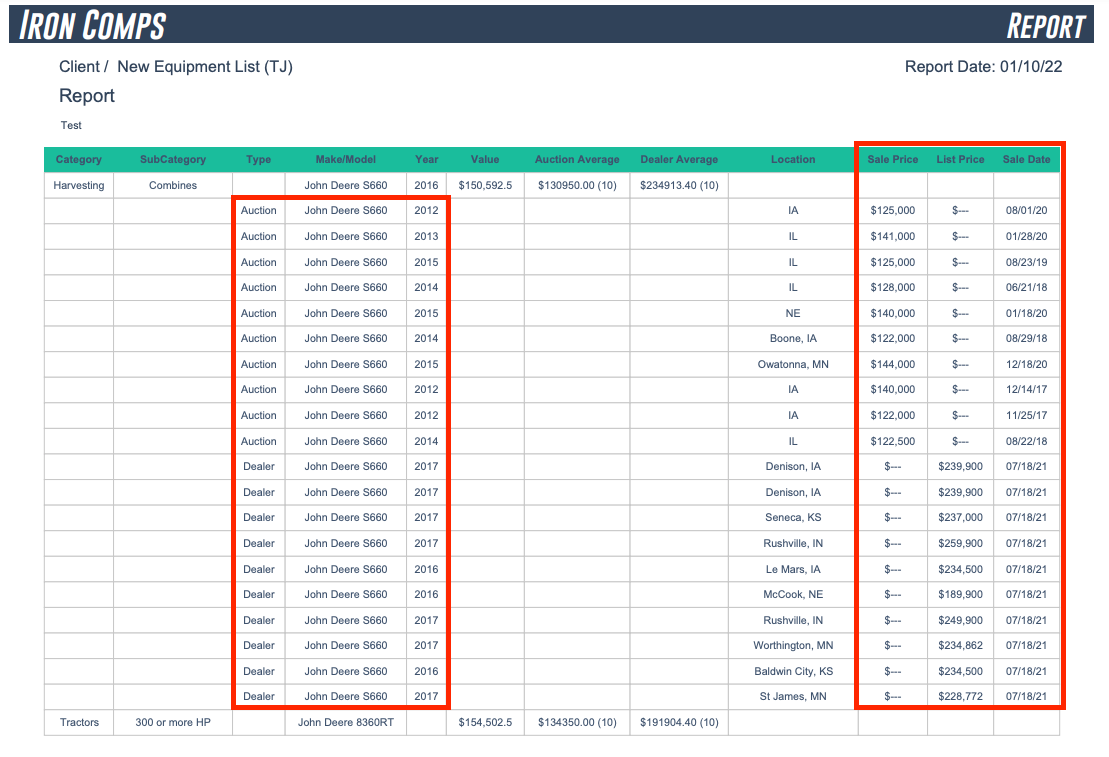Click the Value column header
The width and height of the screenshot is (1109, 757).
click(484, 159)
